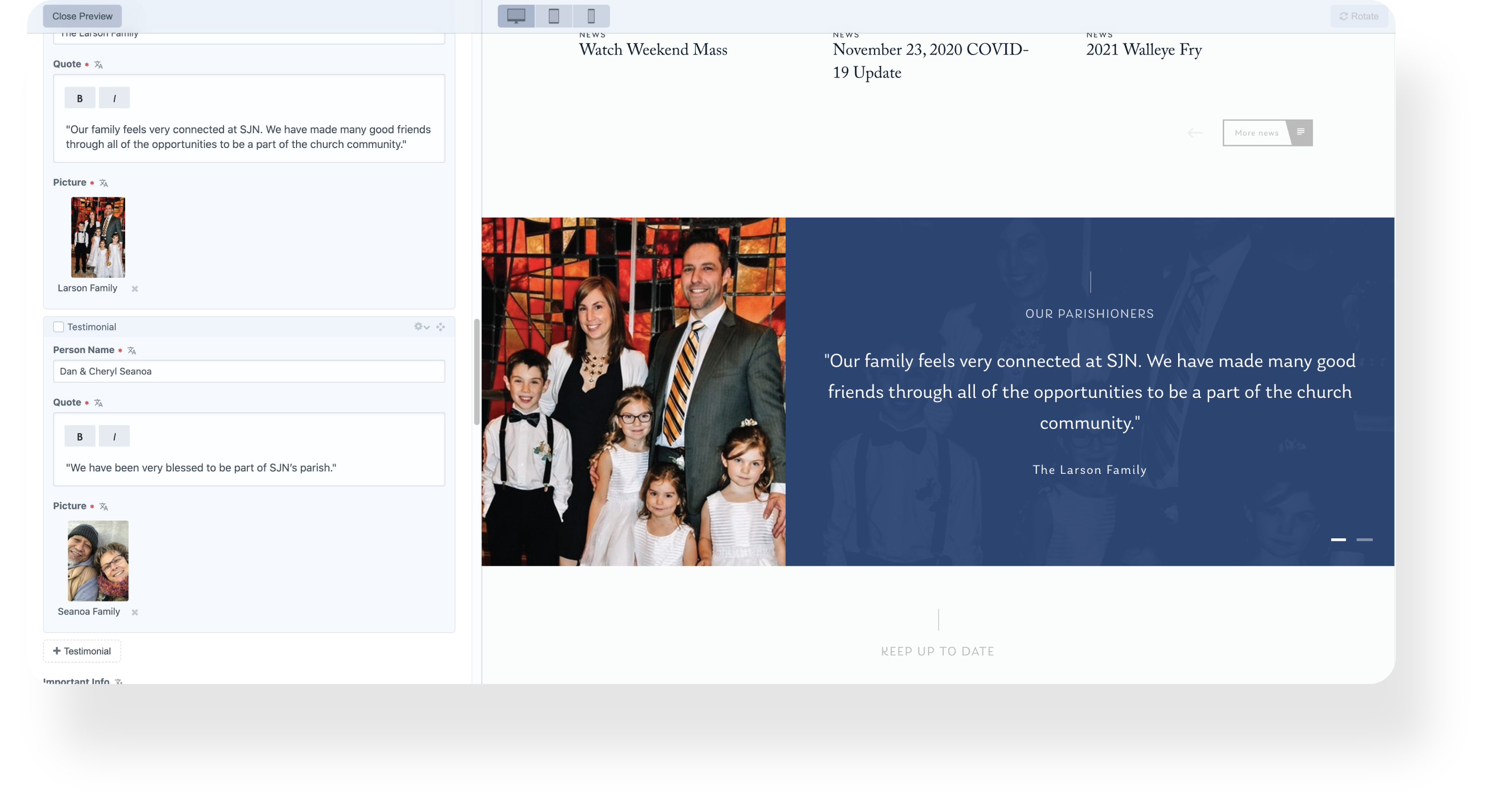Click translate icon next to Important Info
Screen dimensions: 1490x812
coord(119,681)
